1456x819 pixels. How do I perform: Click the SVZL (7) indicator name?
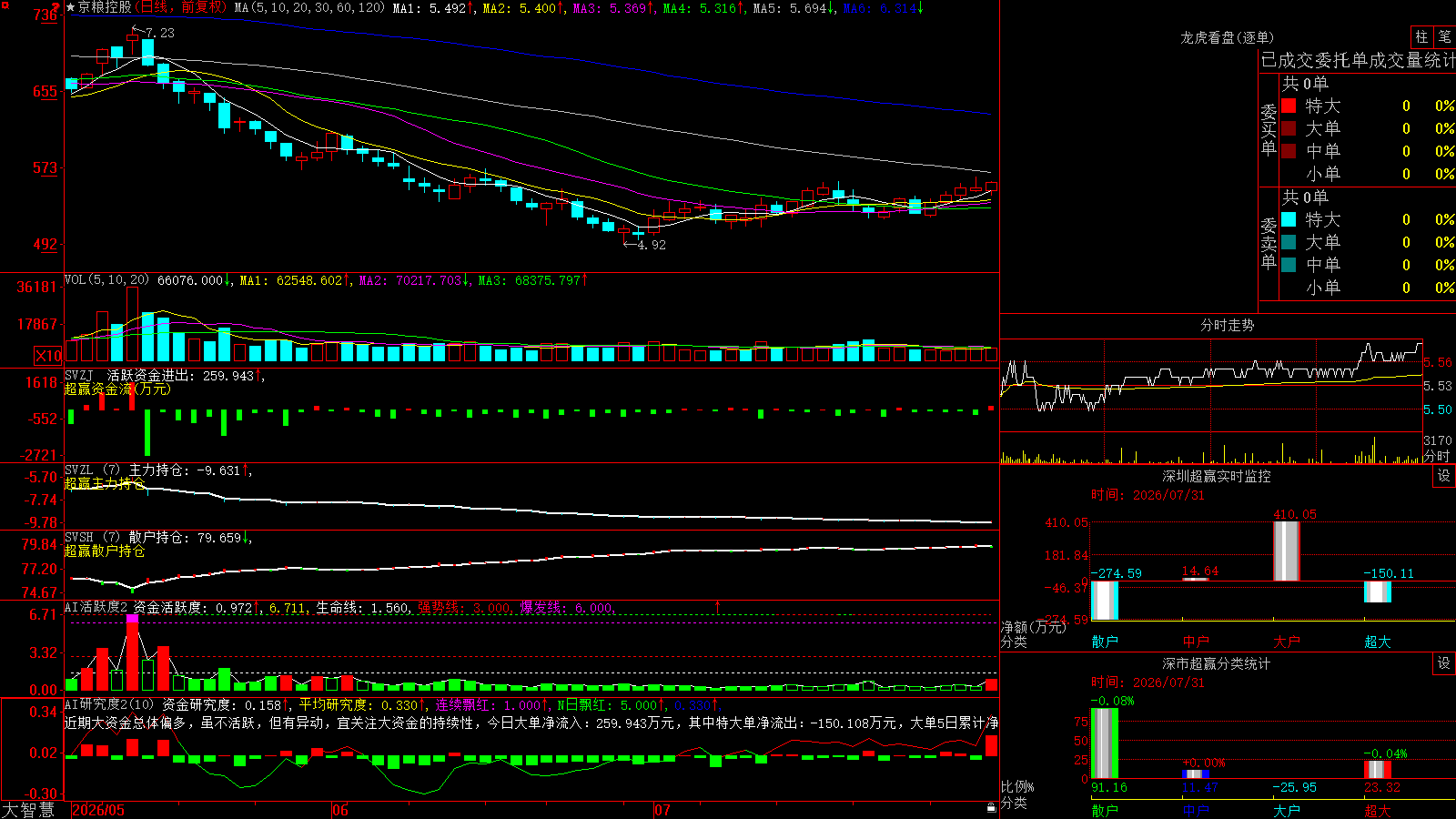(92, 470)
